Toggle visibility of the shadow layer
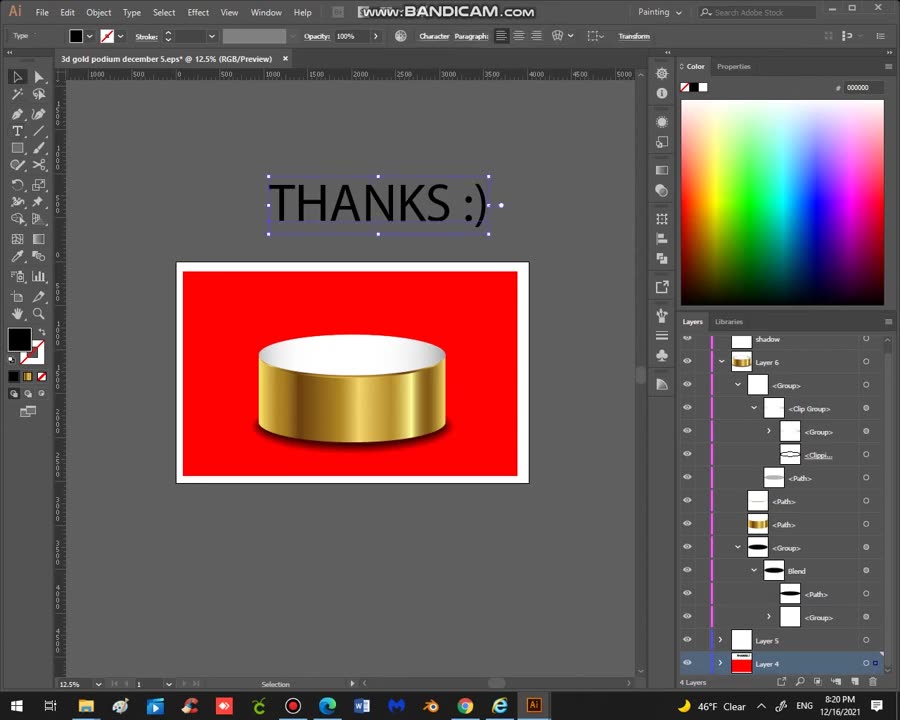The height and width of the screenshot is (720, 900). click(x=687, y=338)
